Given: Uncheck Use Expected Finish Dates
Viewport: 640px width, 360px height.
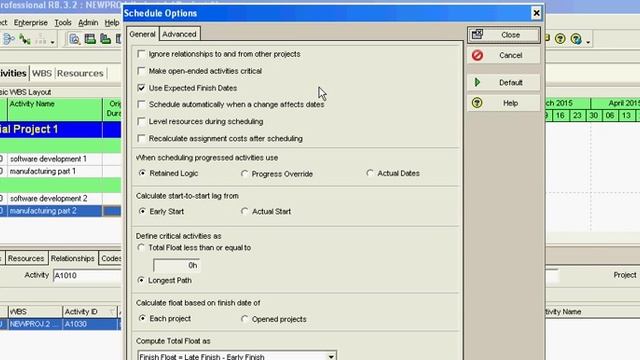Looking at the screenshot, I should point(141,88).
